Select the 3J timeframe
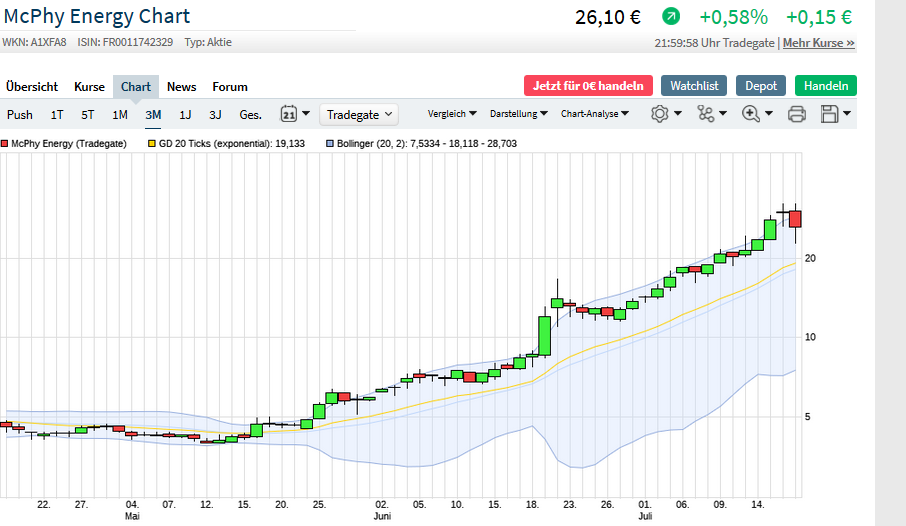 coord(215,114)
